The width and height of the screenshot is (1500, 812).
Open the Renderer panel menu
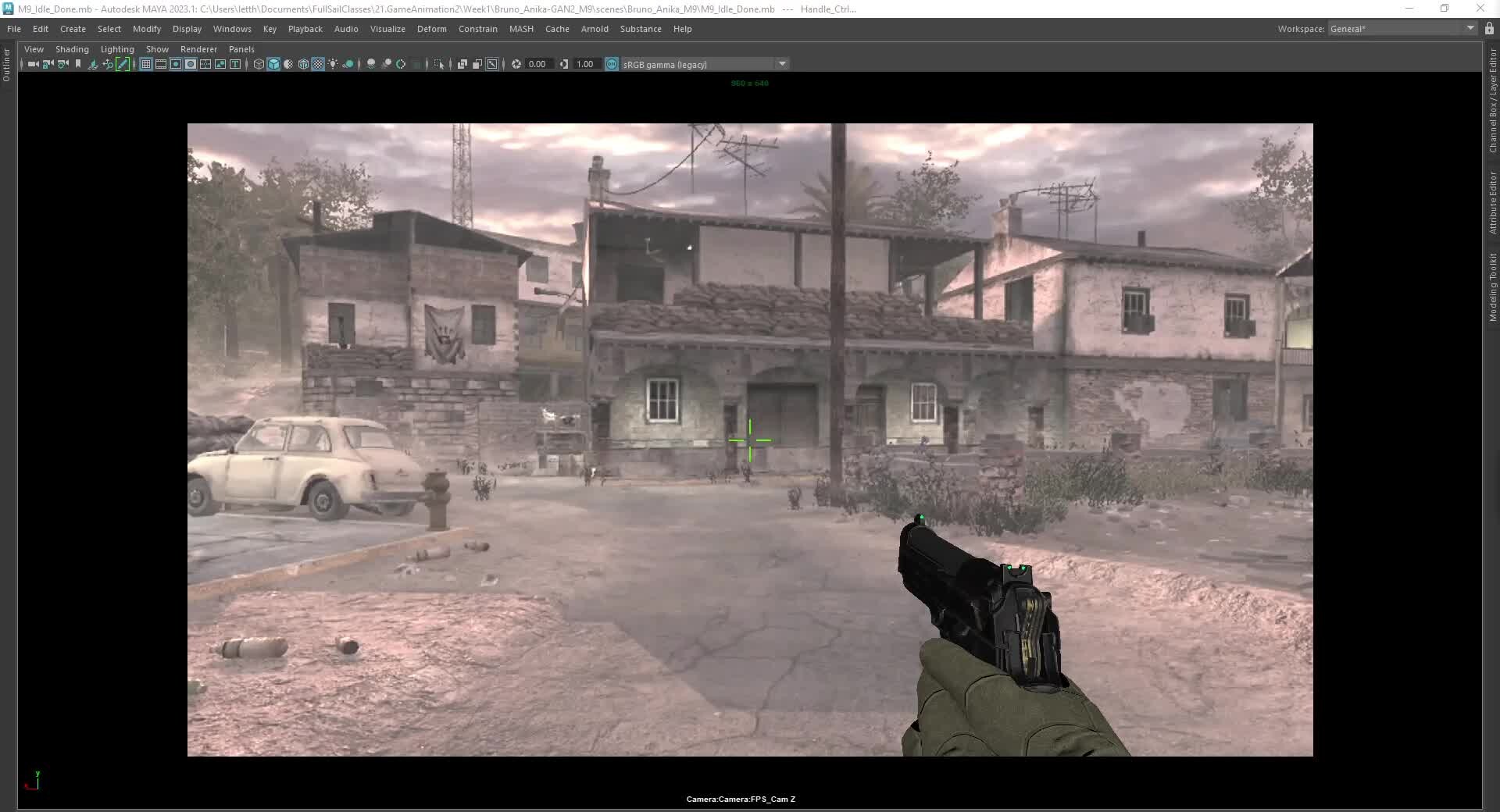tap(198, 49)
